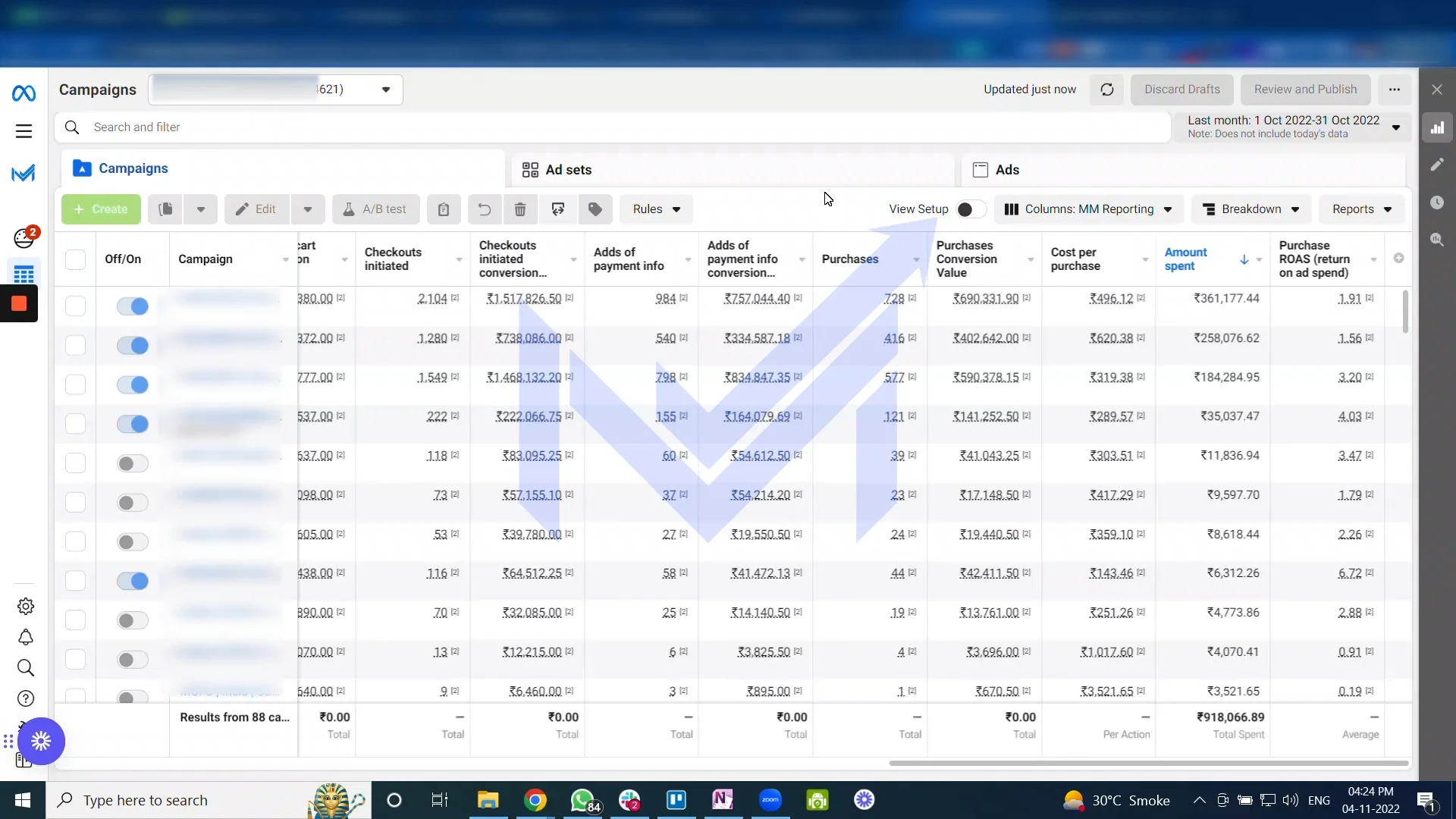Open the ad account selector dropdown
This screenshot has height=819, width=1456.
click(275, 89)
